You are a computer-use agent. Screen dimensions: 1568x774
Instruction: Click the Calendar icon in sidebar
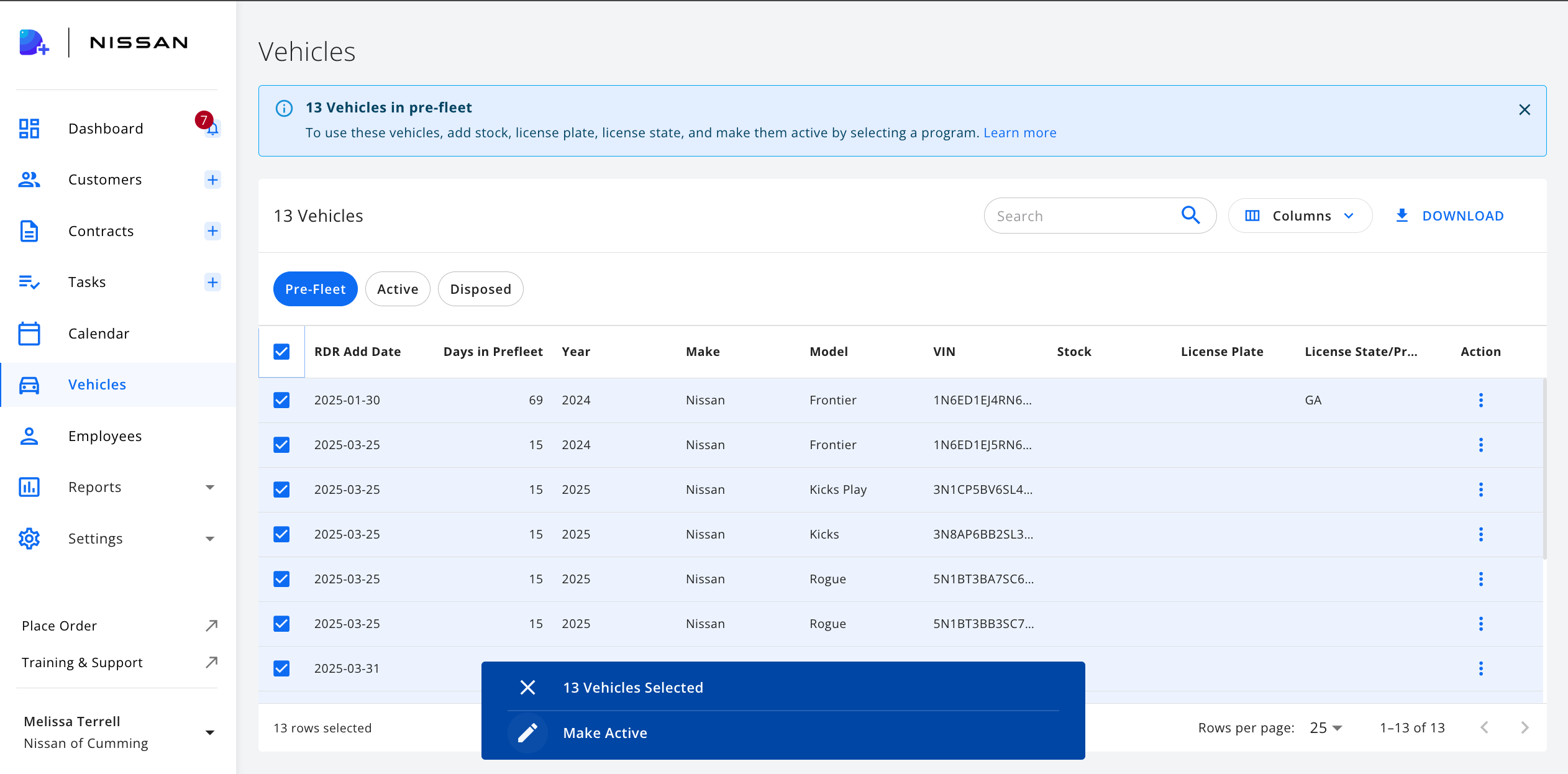(x=29, y=334)
